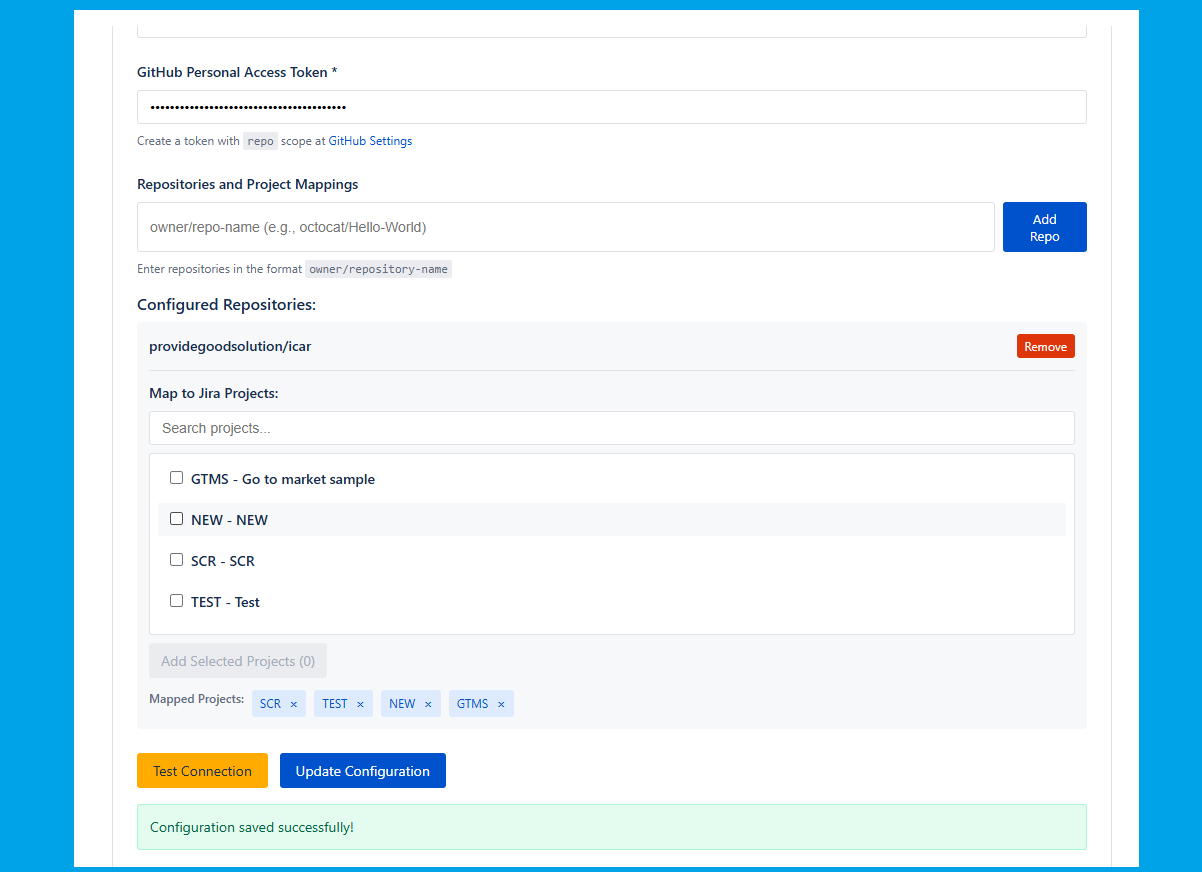Click the Add Repo button
1202x872 pixels.
pyautogui.click(x=1045, y=227)
